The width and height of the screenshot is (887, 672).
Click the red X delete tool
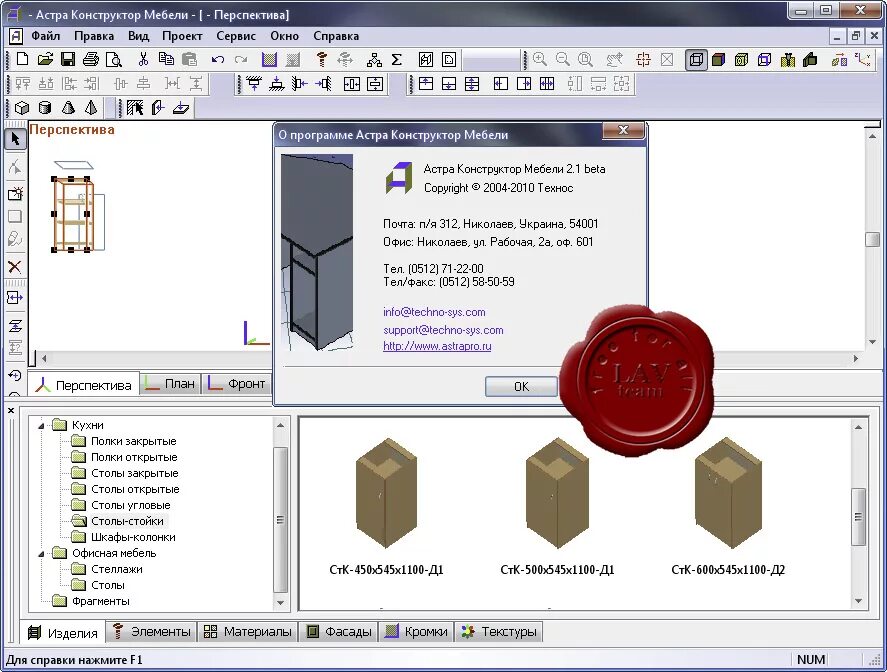click(x=15, y=267)
